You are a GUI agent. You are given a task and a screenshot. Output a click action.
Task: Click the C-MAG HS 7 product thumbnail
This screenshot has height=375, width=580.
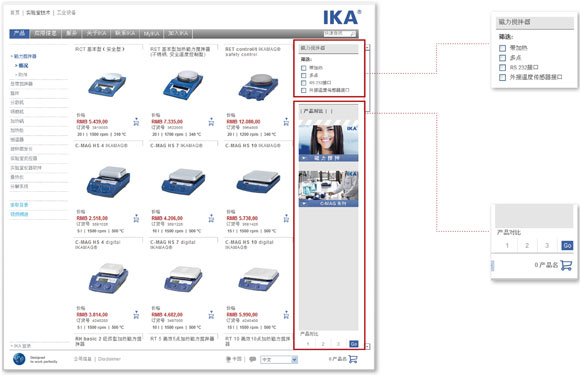(183, 180)
